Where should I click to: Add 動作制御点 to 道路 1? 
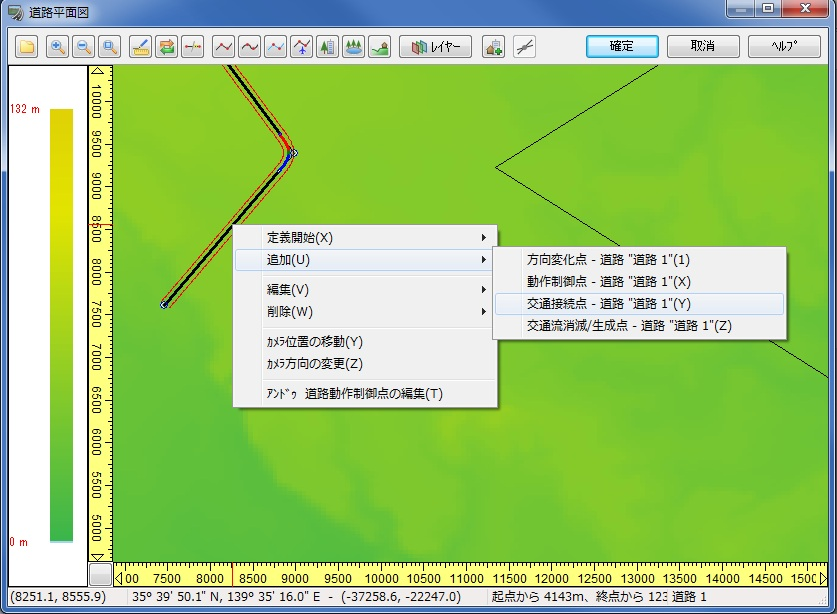639,281
